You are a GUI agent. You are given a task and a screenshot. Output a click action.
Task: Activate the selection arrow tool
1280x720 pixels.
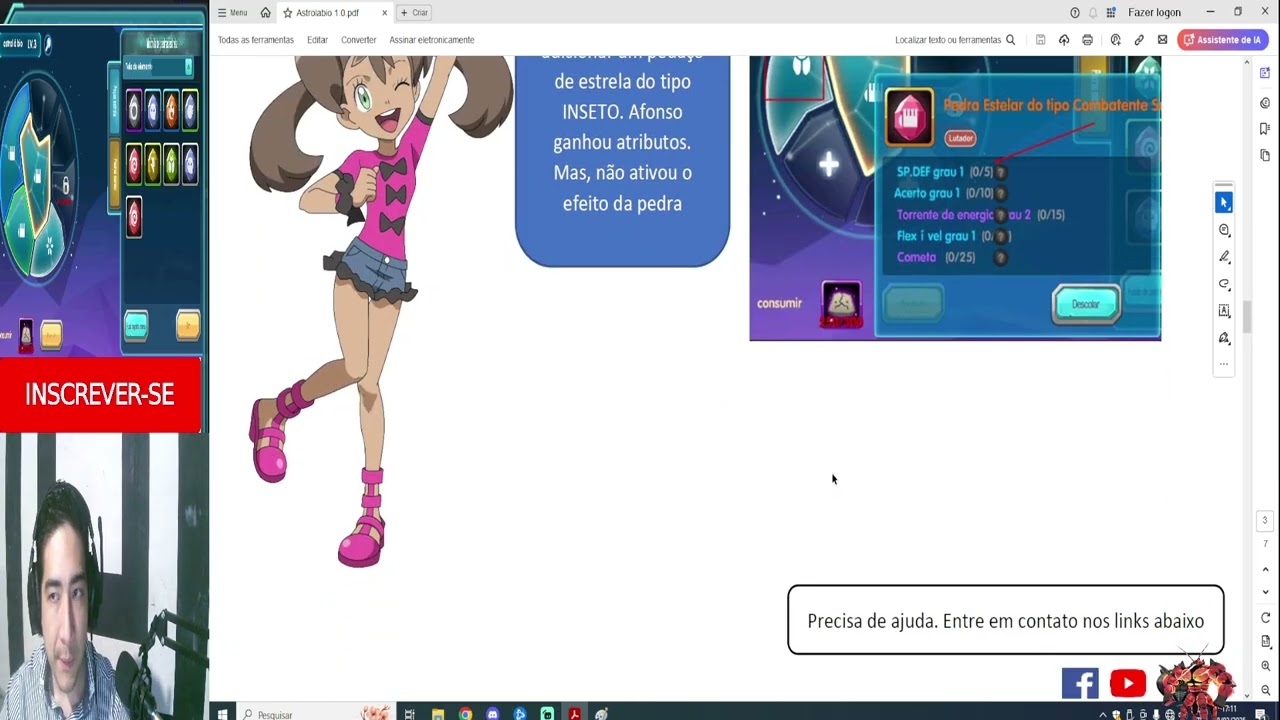[1224, 203]
